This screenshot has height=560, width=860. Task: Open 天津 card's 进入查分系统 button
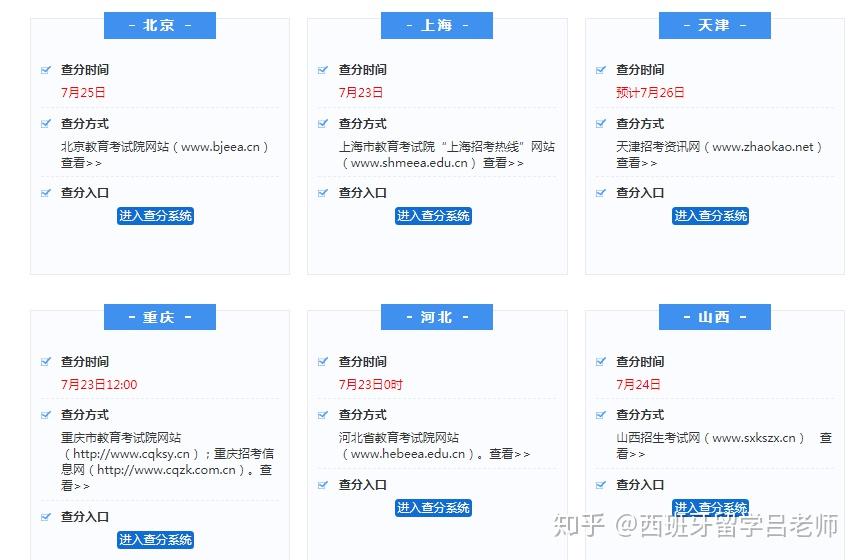(710, 216)
